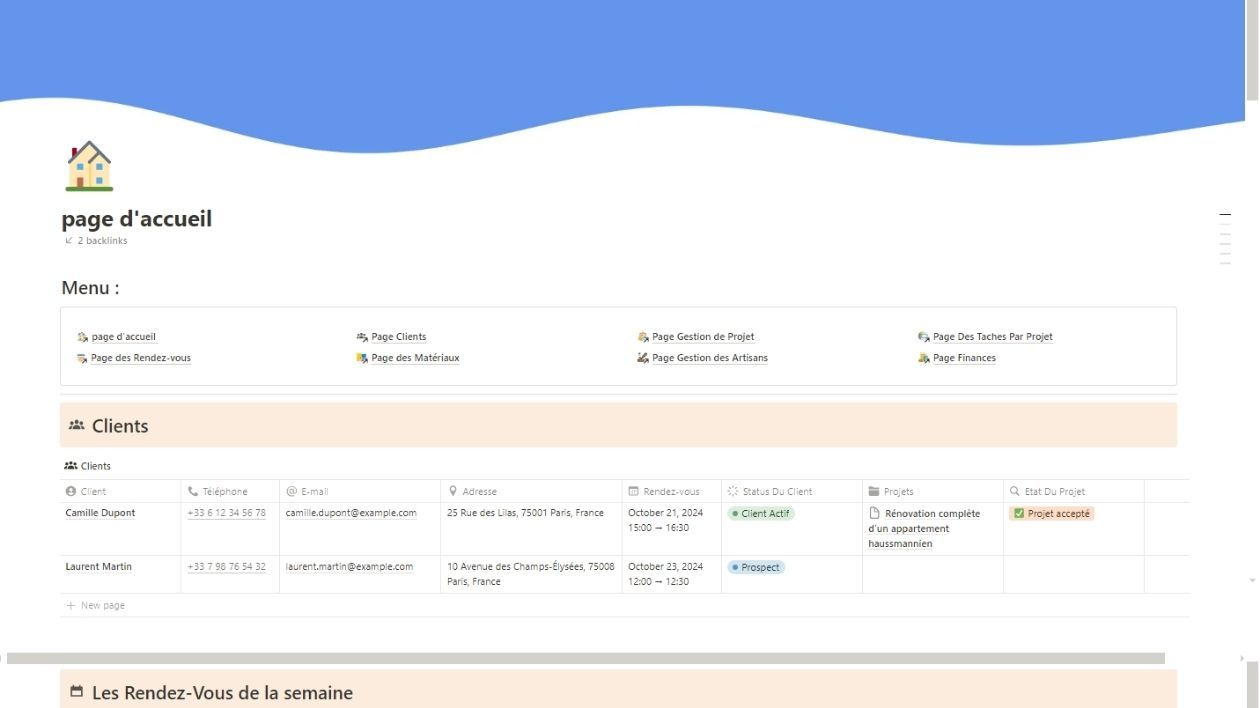Select the Clients database view tab
Viewport: 1260px width, 708px height.
coord(87,466)
